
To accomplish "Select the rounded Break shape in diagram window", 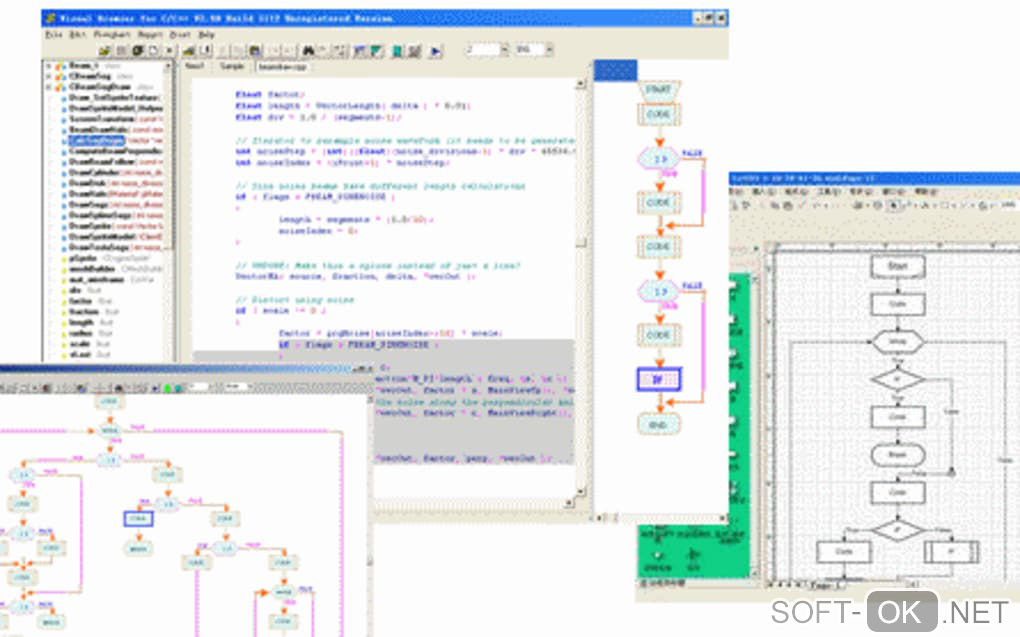I will point(898,454).
